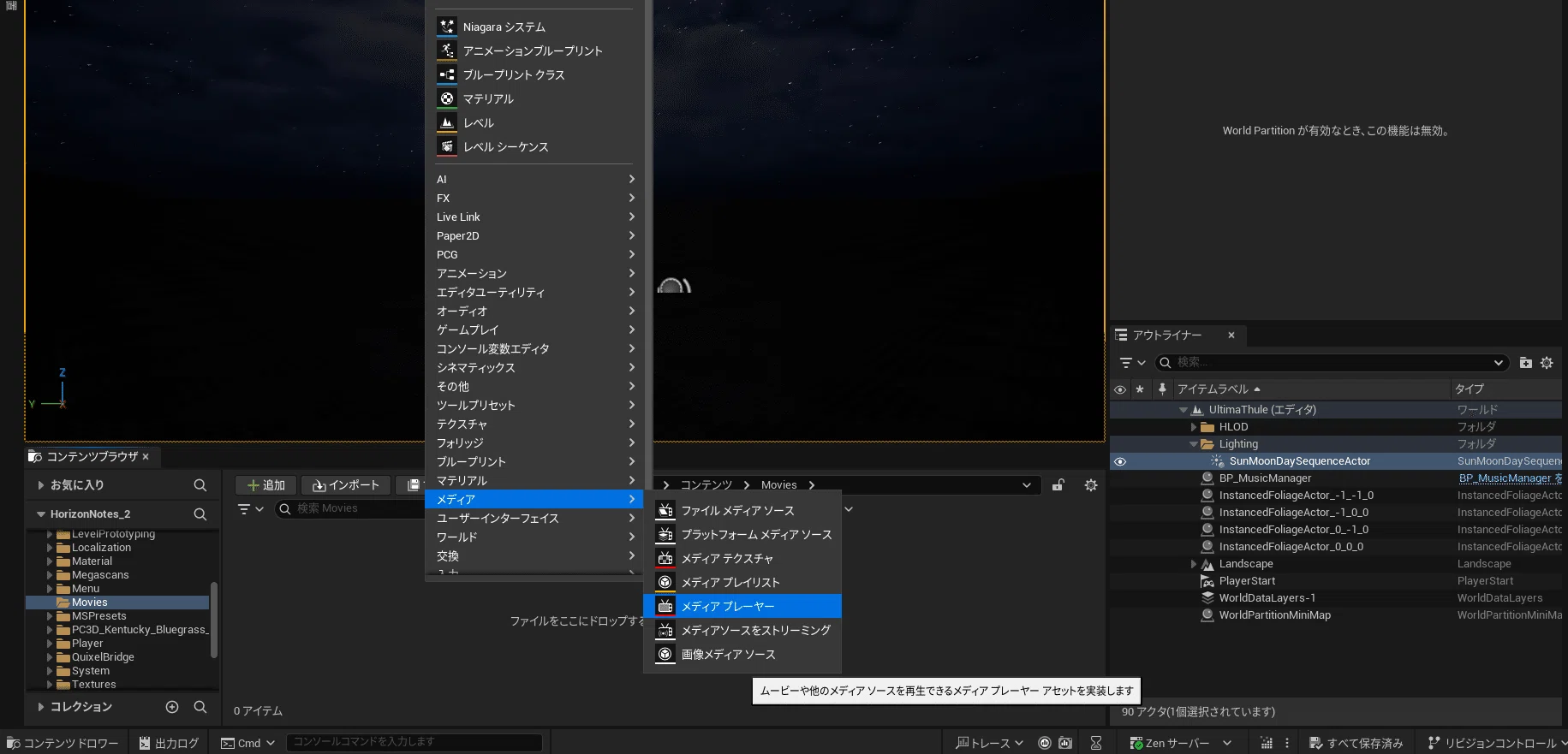Click the search icon beside お気に入り
The height and width of the screenshot is (754, 1568).
click(200, 485)
